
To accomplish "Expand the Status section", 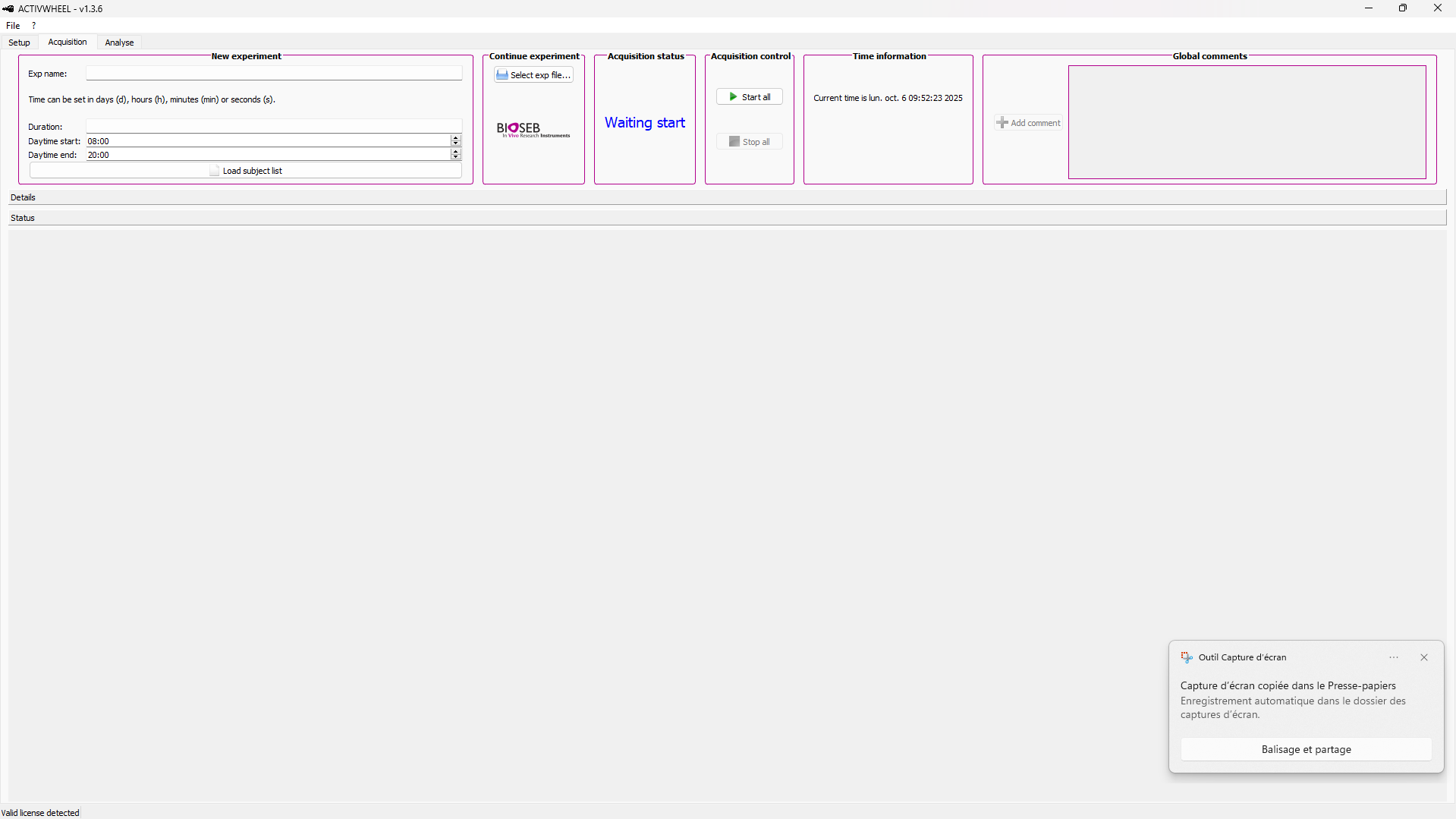I will click(23, 218).
